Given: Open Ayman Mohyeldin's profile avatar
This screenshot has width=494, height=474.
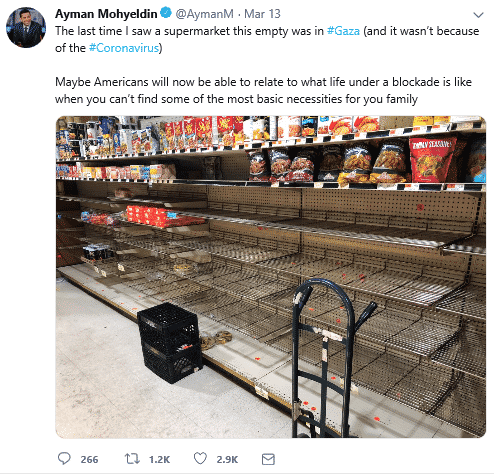Looking at the screenshot, I should coord(26,27).
